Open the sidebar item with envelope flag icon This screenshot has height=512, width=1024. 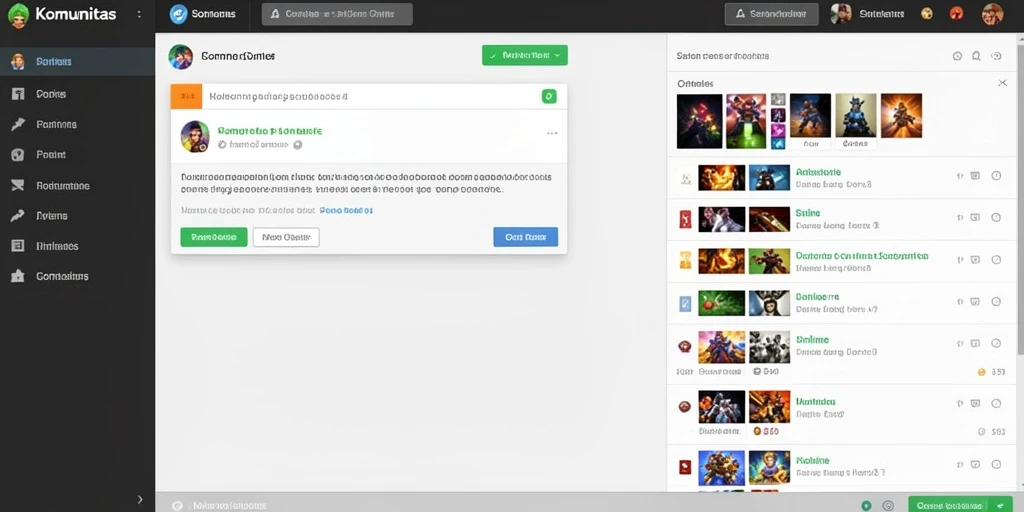(x=77, y=185)
